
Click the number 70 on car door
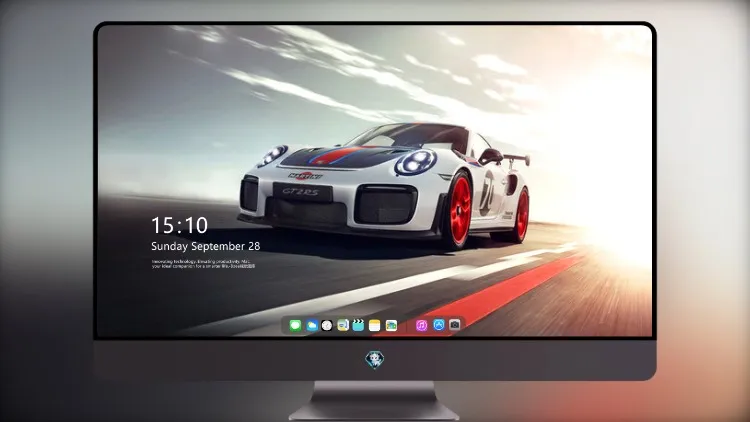[486, 192]
